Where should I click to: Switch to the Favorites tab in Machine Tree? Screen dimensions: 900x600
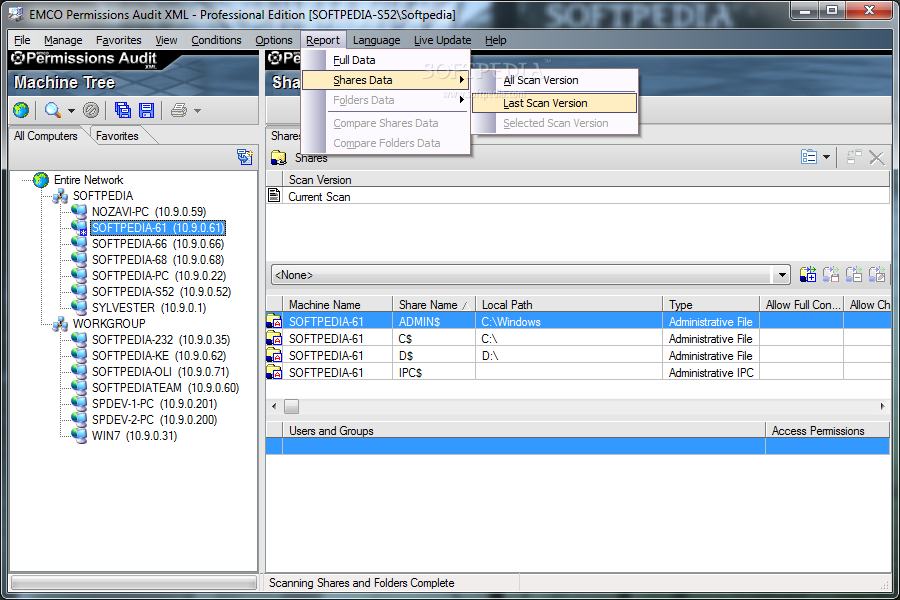[117, 136]
